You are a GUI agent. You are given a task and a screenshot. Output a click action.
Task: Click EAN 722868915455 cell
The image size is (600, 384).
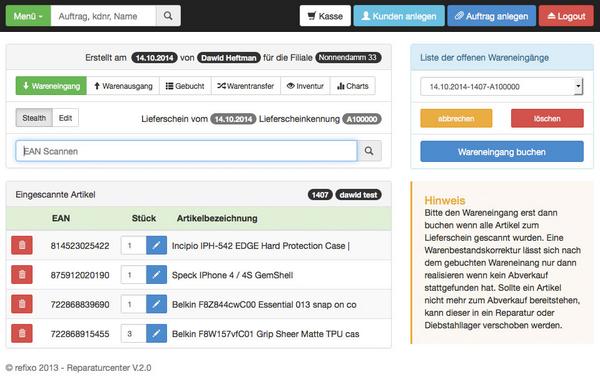[80, 334]
